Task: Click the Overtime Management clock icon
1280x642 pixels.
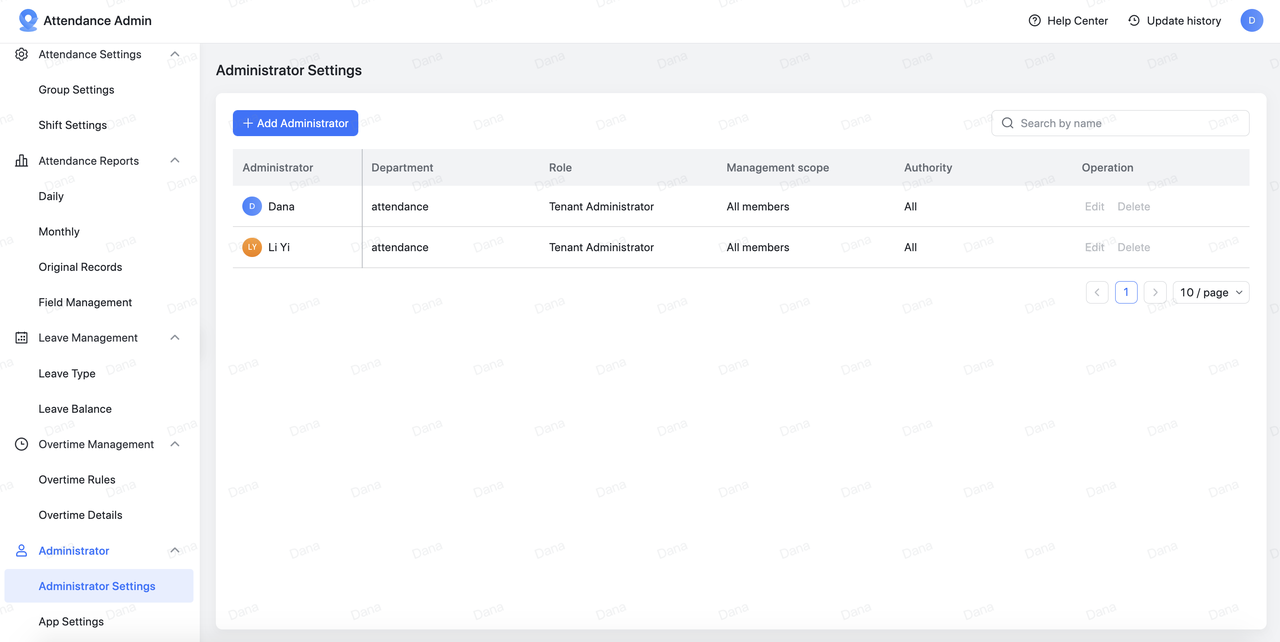Action: point(21,445)
